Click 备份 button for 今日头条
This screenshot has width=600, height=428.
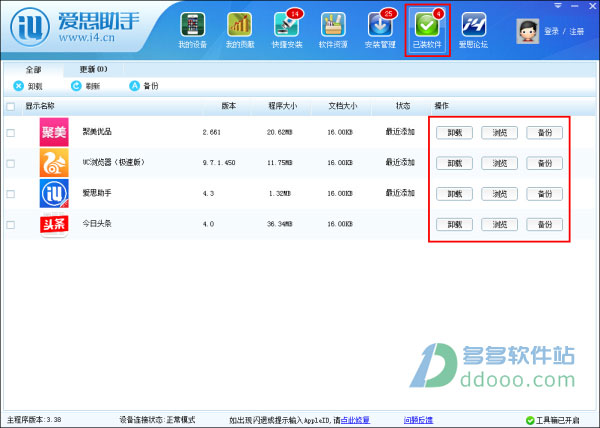click(x=545, y=225)
